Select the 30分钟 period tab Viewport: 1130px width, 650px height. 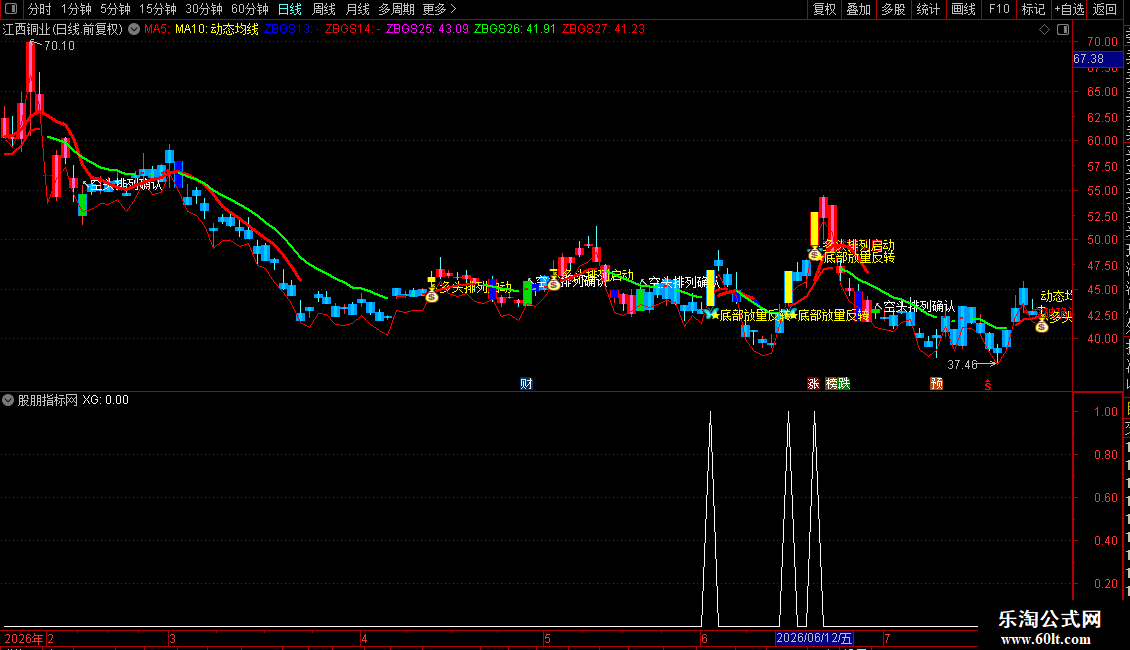[204, 9]
